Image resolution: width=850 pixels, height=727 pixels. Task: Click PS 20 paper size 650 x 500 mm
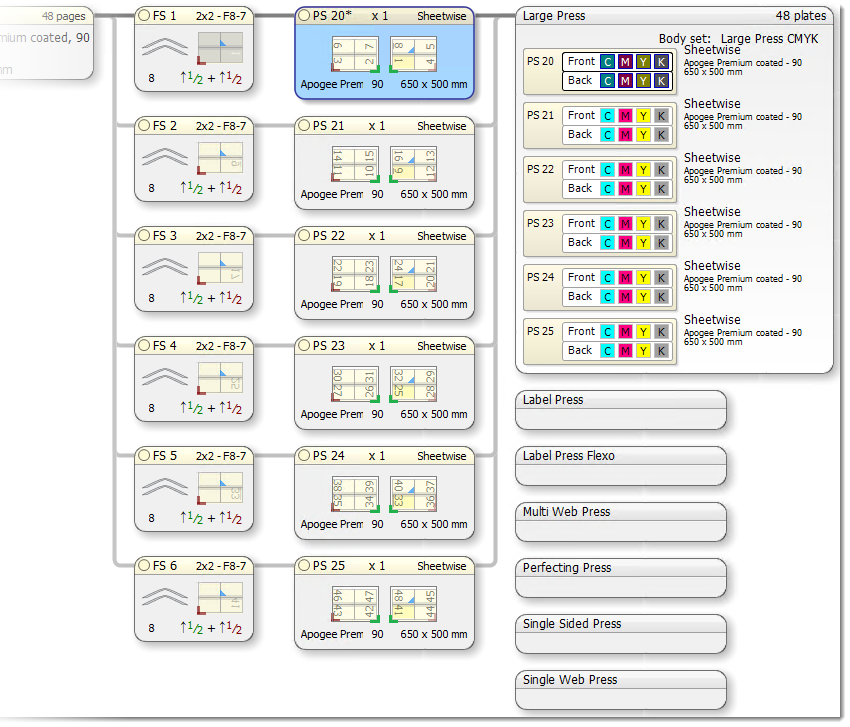[x=434, y=84]
